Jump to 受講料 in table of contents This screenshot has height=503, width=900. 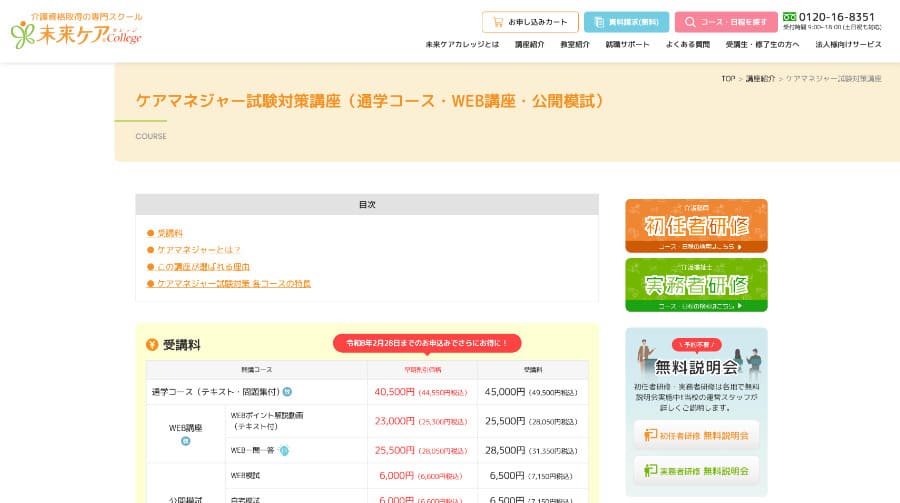169,233
